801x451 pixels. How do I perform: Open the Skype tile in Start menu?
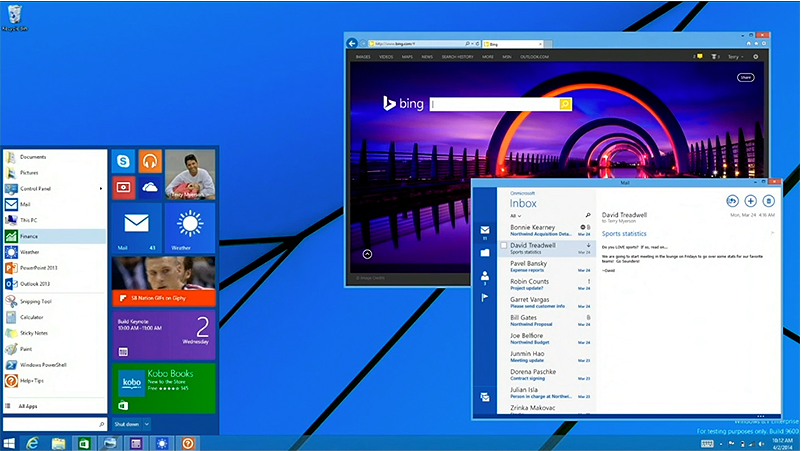pyautogui.click(x=124, y=160)
